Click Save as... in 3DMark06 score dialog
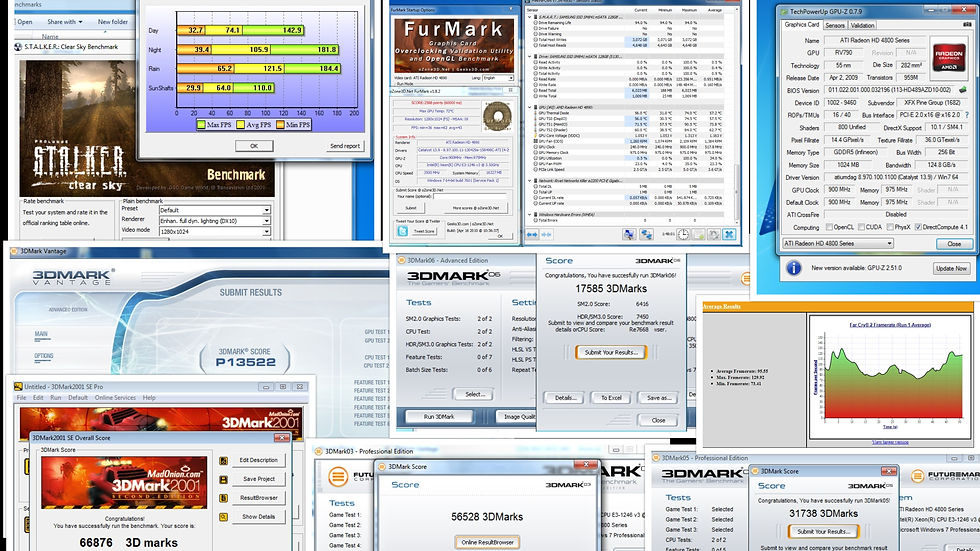 click(659, 398)
